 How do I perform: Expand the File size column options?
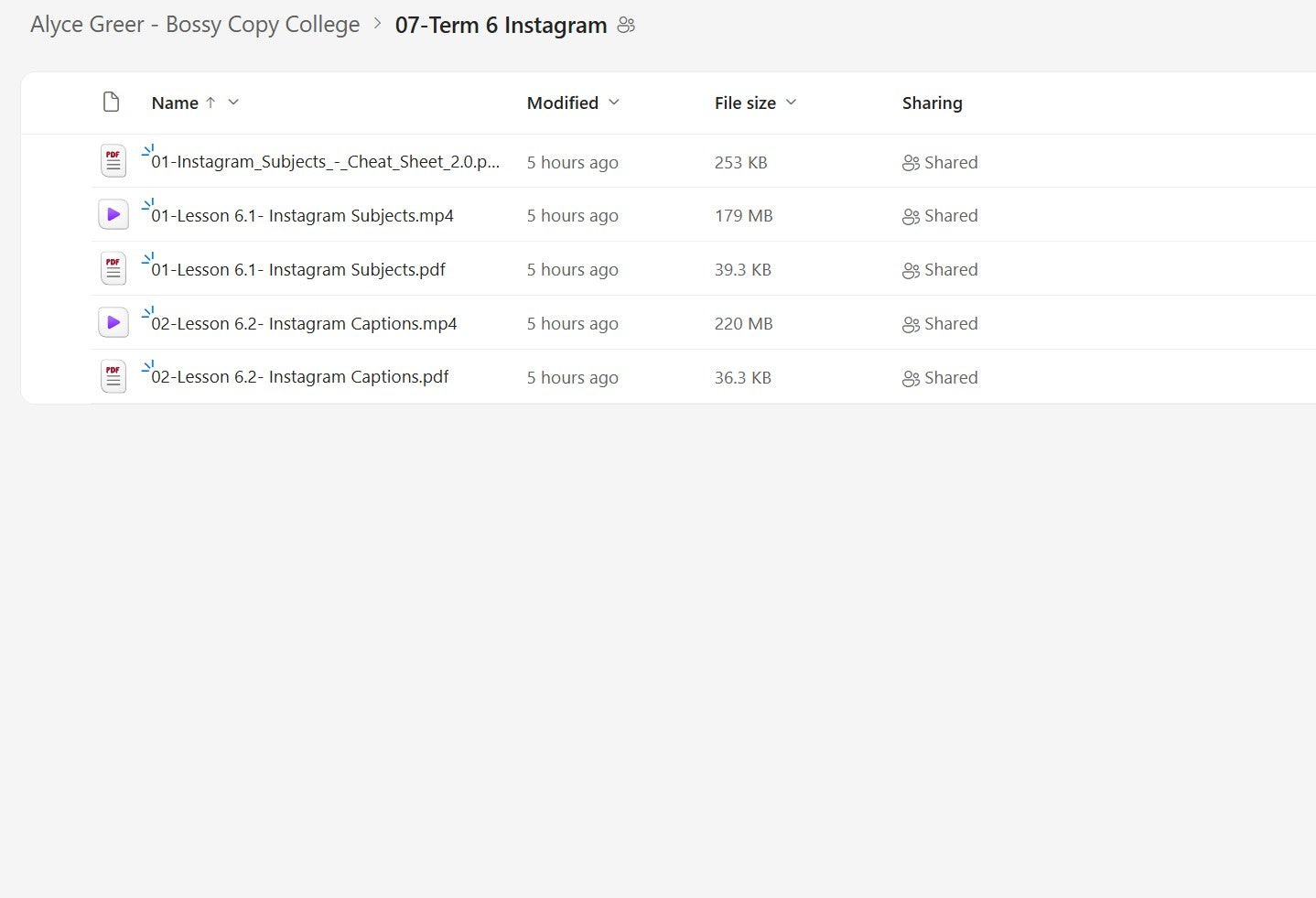point(791,103)
